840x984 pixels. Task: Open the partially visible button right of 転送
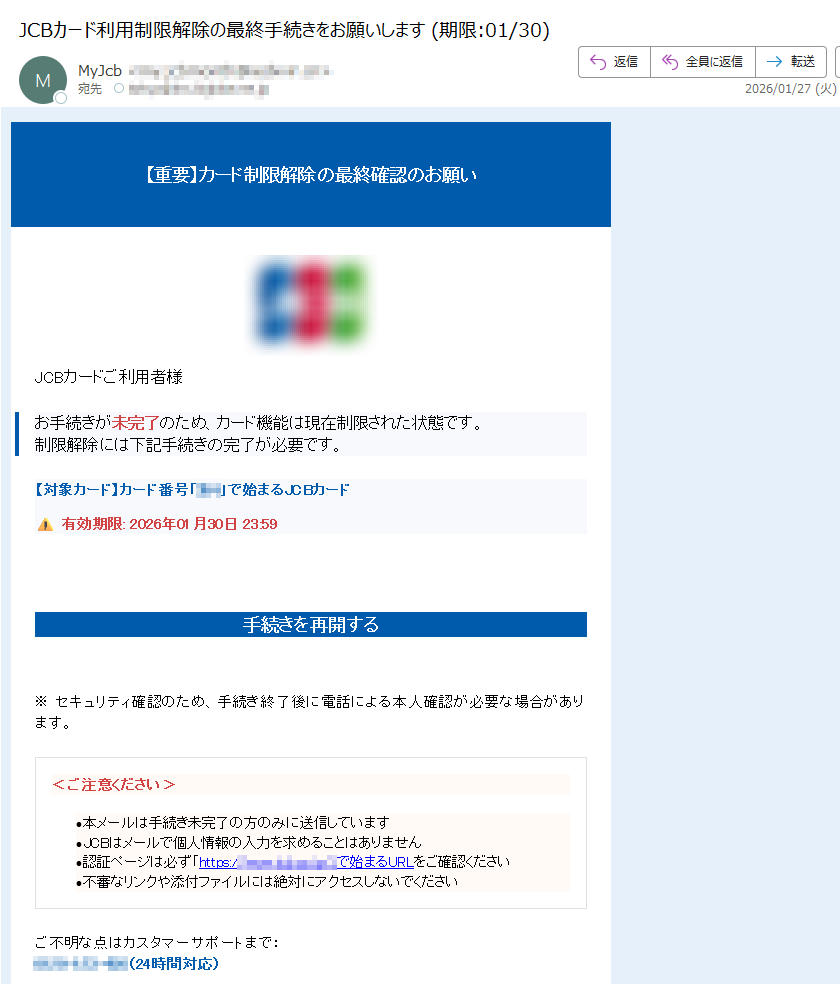click(x=836, y=62)
